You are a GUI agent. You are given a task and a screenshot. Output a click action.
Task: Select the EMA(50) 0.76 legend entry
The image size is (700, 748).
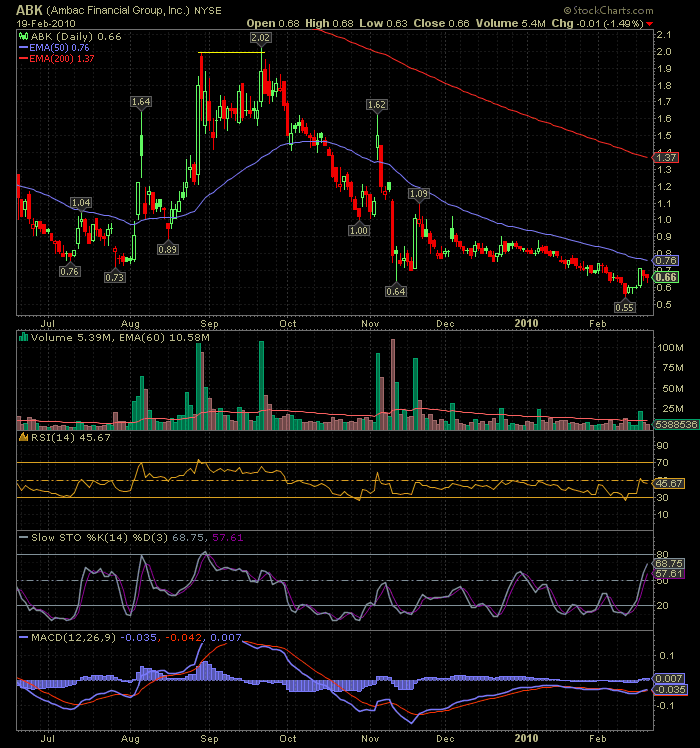pyautogui.click(x=54, y=47)
